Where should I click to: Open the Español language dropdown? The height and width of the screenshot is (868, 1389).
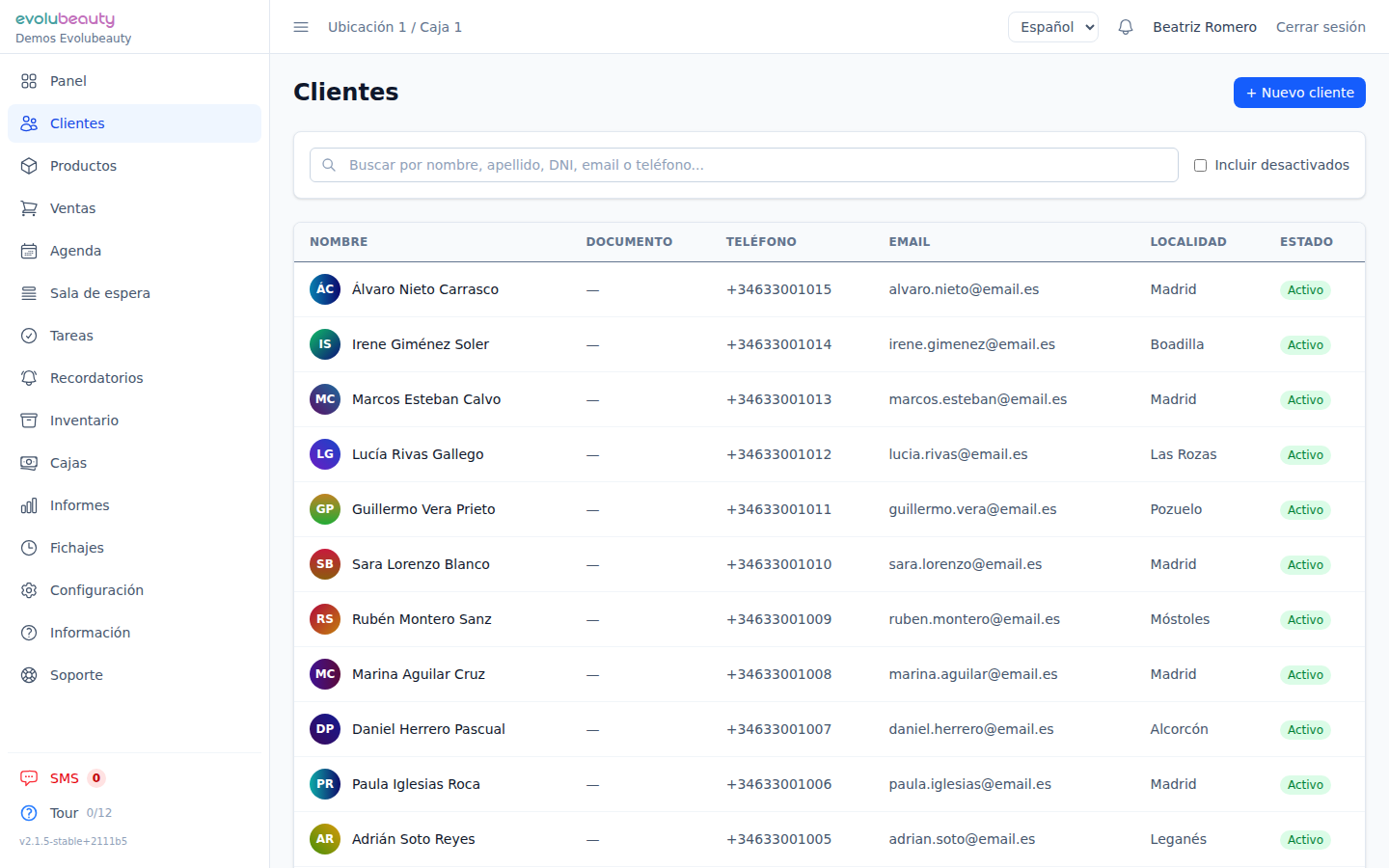pos(1052,27)
